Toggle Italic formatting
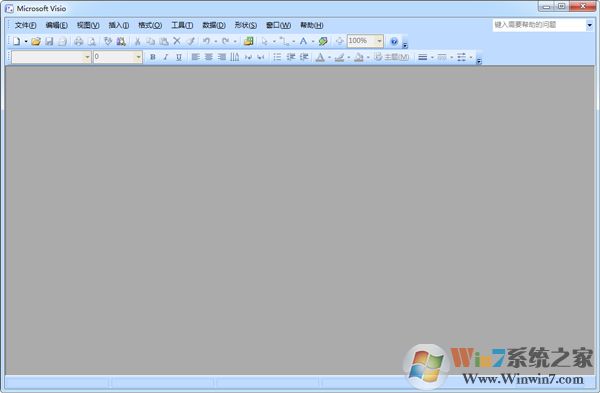This screenshot has width=600, height=393. tap(166, 57)
